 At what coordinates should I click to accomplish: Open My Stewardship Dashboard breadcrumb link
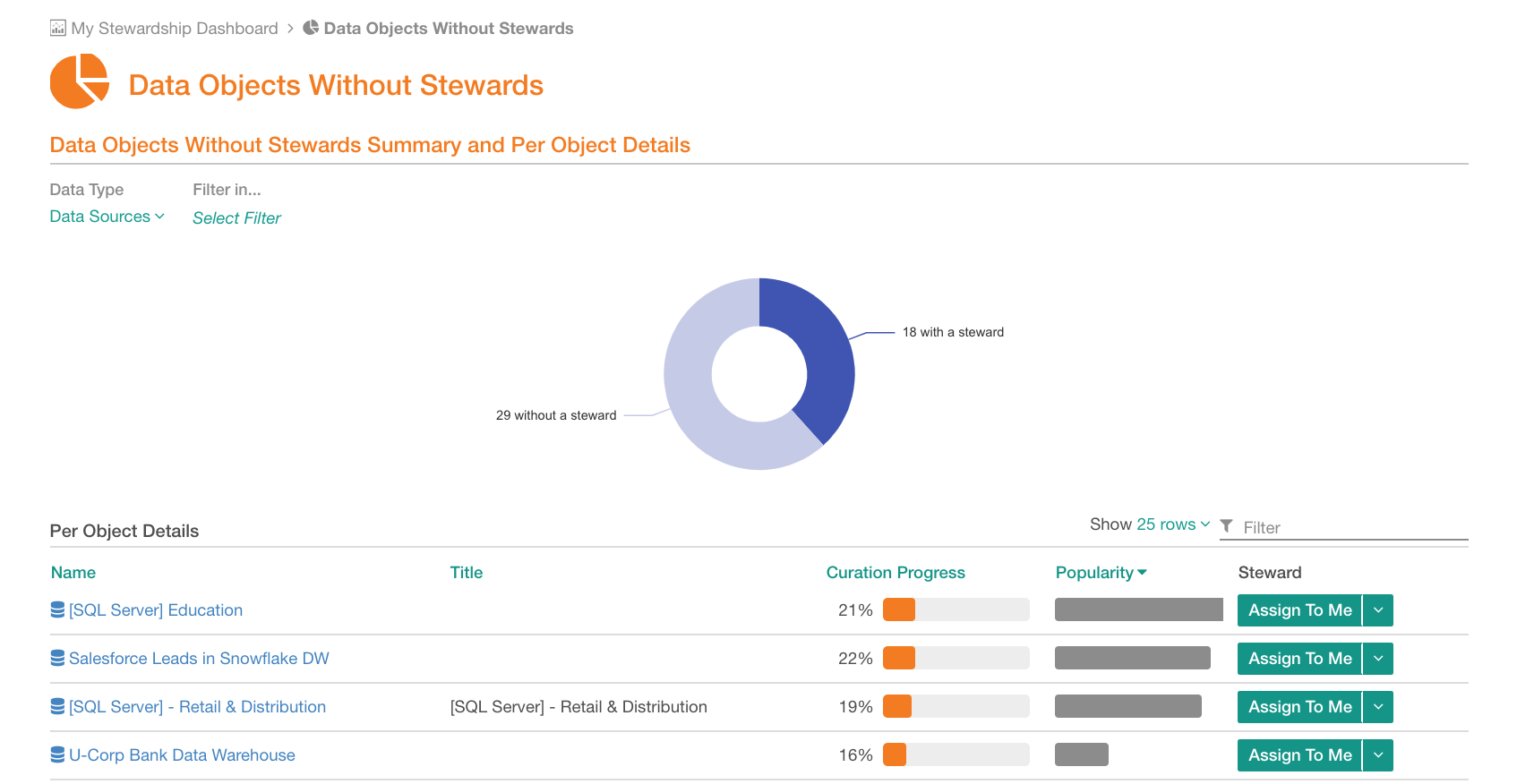tap(175, 29)
